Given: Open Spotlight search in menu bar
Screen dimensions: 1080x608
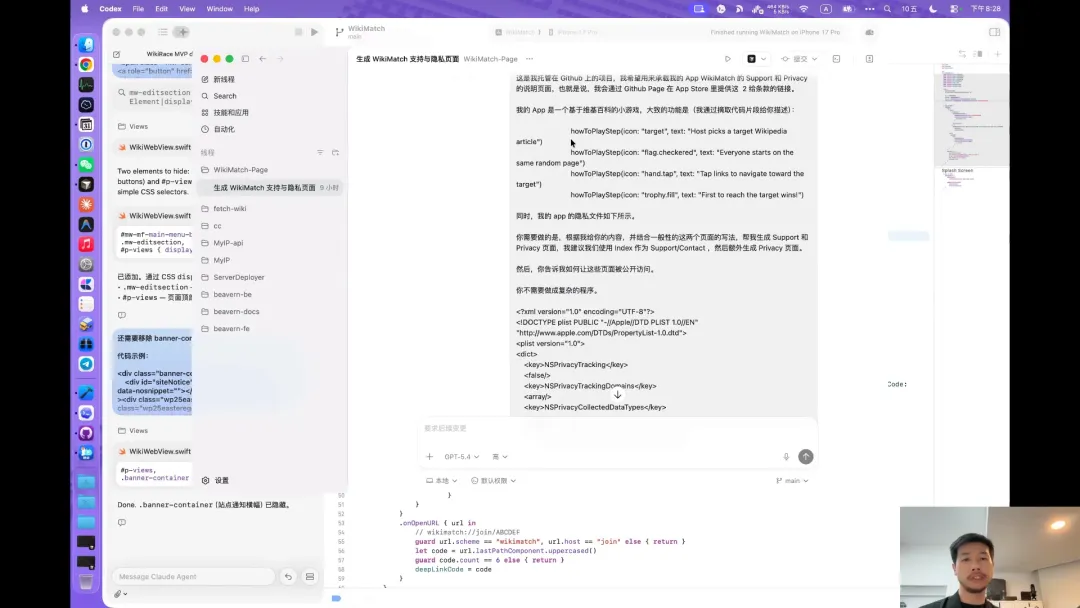Looking at the screenshot, I should [x=887, y=9].
